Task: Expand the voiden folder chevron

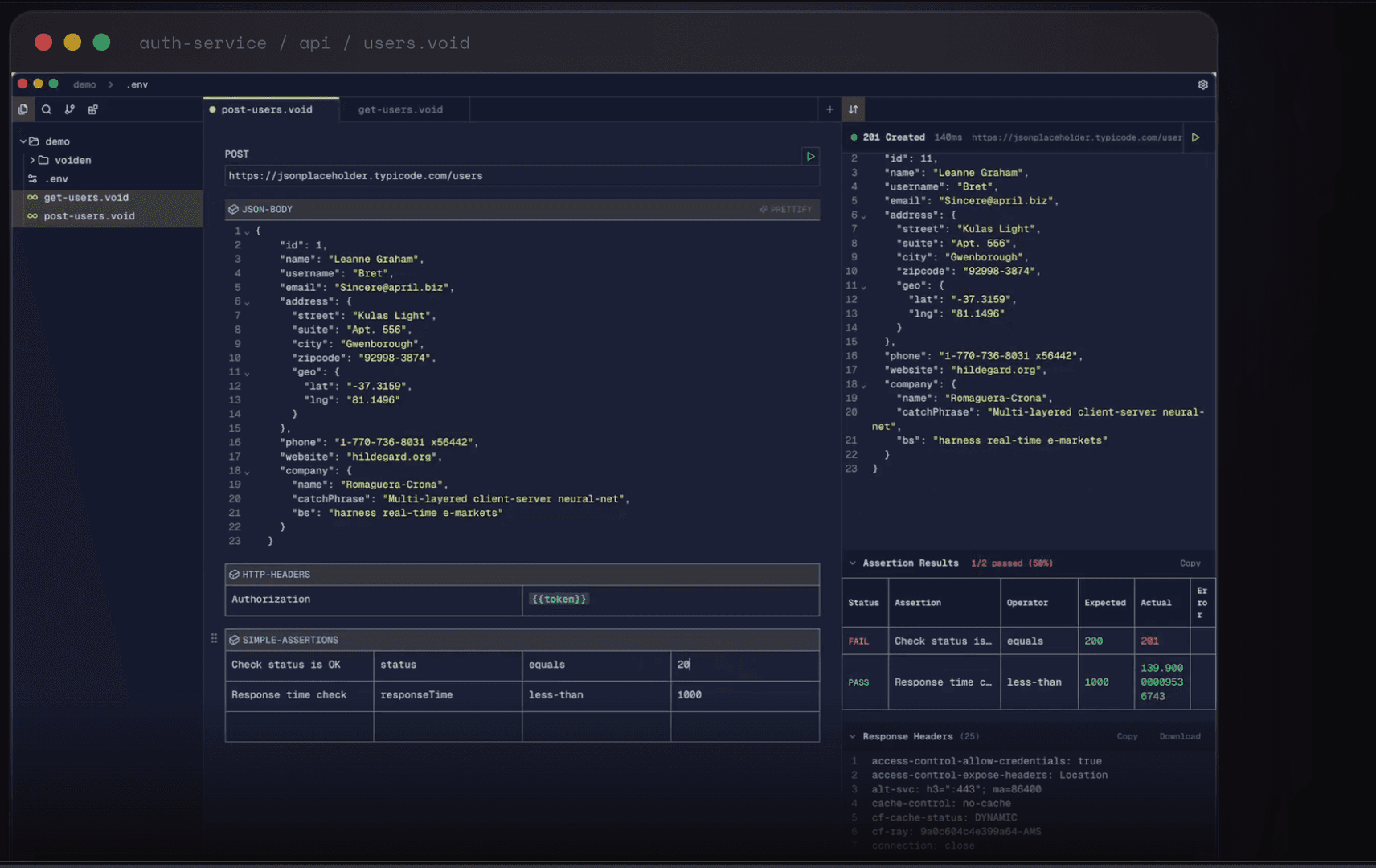Action: (x=32, y=160)
